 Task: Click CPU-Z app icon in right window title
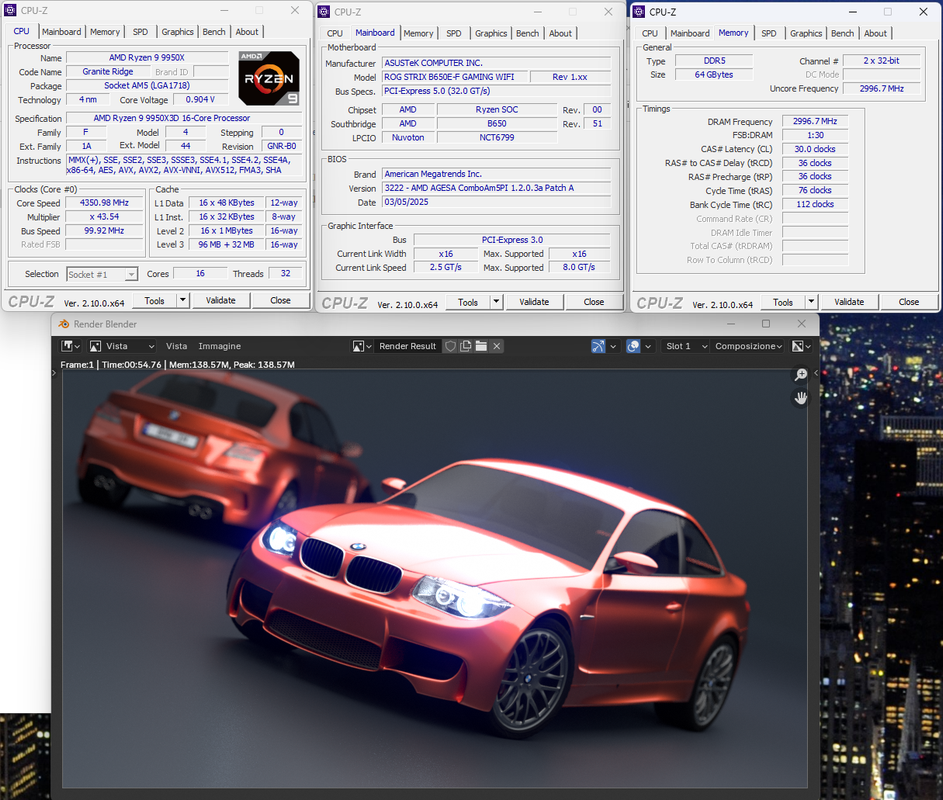point(639,11)
